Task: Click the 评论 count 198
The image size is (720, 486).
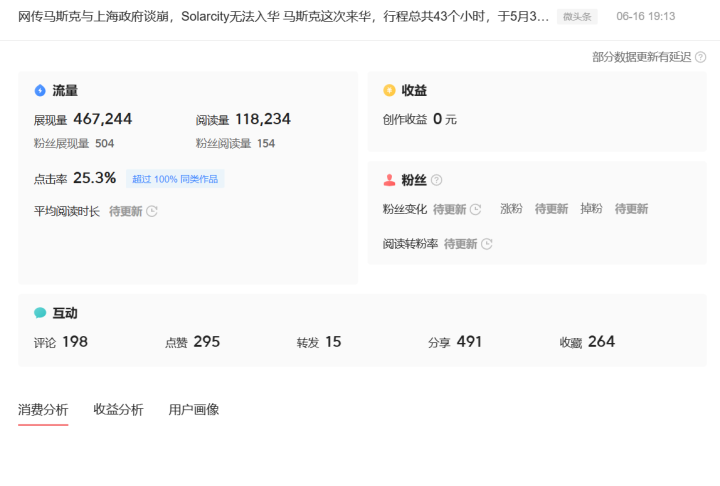Action: (x=75, y=341)
